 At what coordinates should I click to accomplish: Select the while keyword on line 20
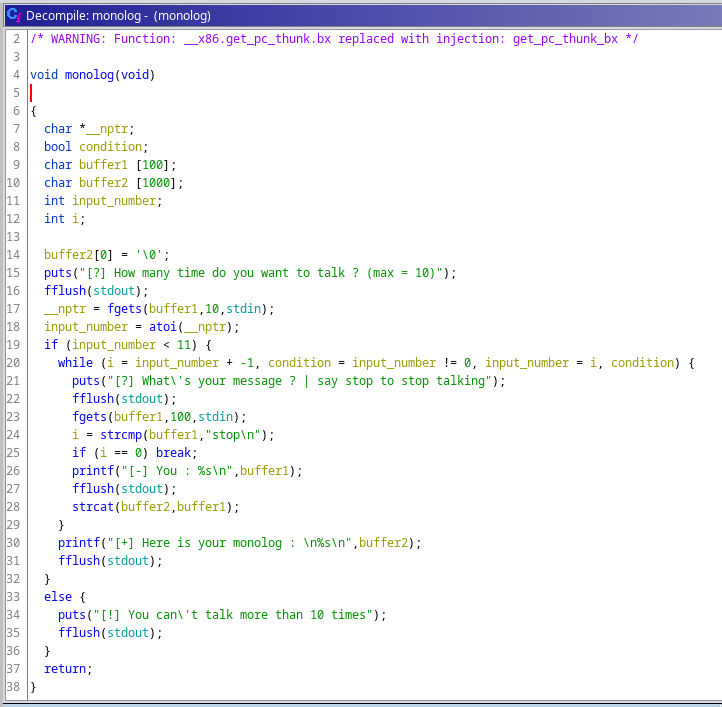(75, 363)
